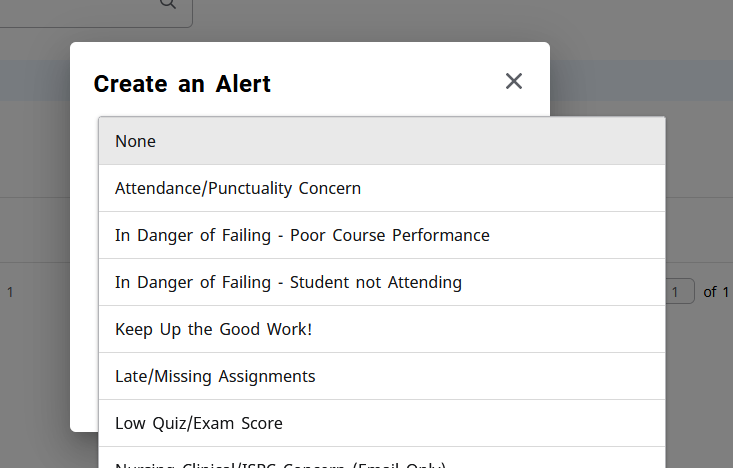This screenshot has width=733, height=468.
Task: Choose Low Quiz/Exam Score alert
Action: pyautogui.click(x=381, y=423)
